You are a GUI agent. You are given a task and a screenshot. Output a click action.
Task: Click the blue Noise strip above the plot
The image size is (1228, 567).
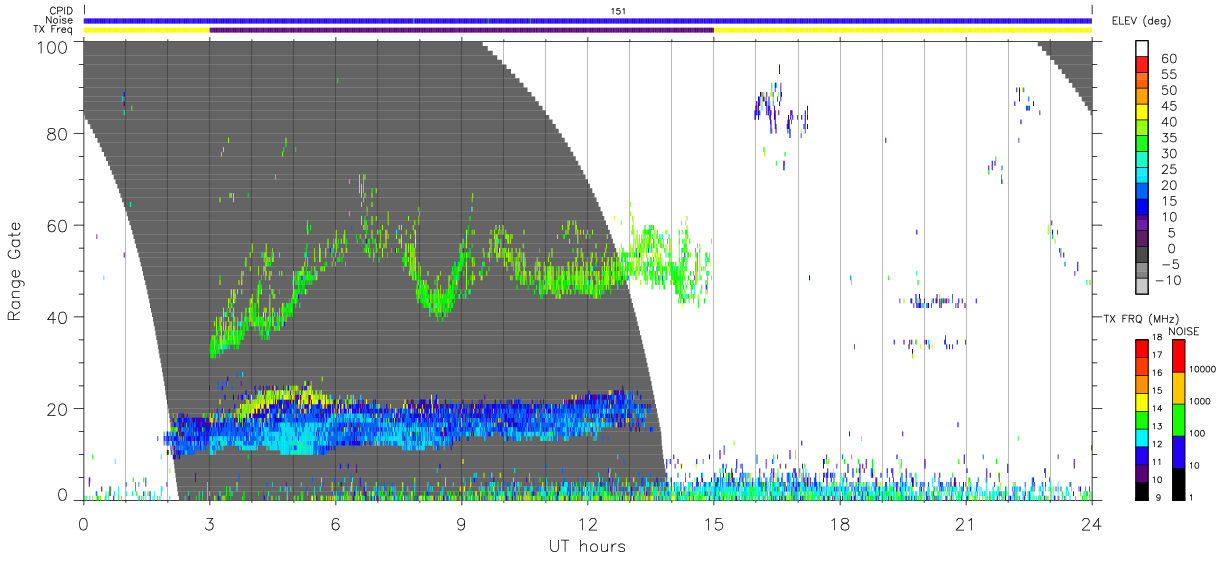click(587, 20)
